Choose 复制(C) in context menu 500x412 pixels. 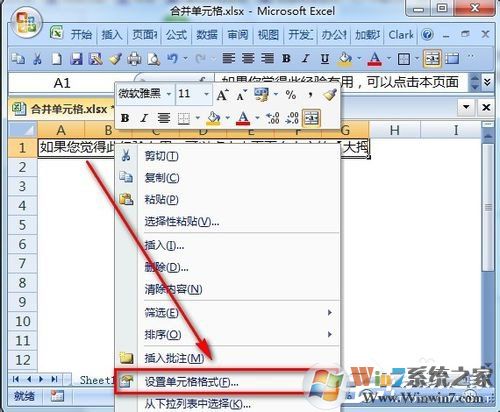(x=227, y=178)
